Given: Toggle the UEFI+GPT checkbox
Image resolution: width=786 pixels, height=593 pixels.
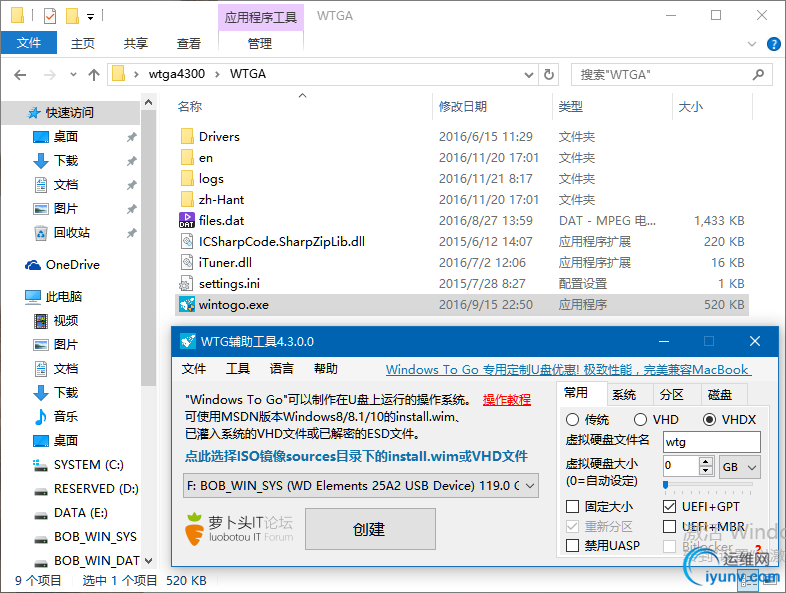Looking at the screenshot, I should 669,507.
